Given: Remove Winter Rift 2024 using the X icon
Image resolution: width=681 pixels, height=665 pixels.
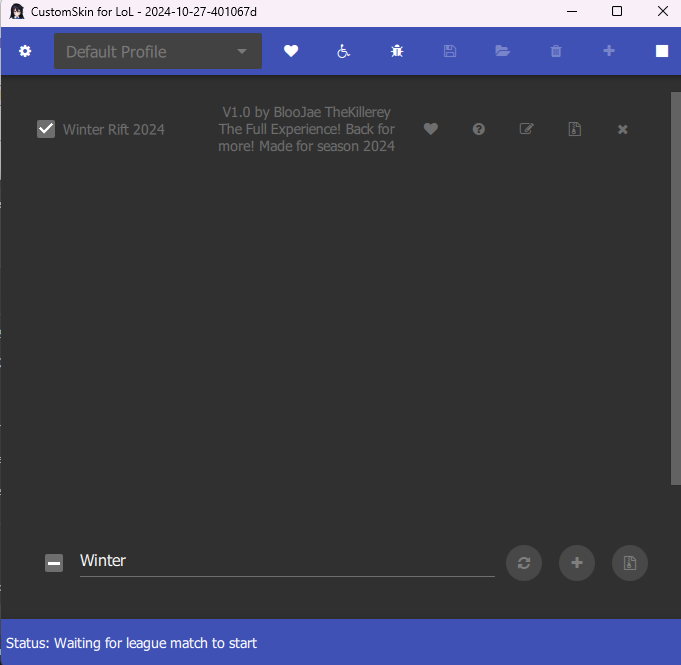Looking at the screenshot, I should [x=623, y=129].
